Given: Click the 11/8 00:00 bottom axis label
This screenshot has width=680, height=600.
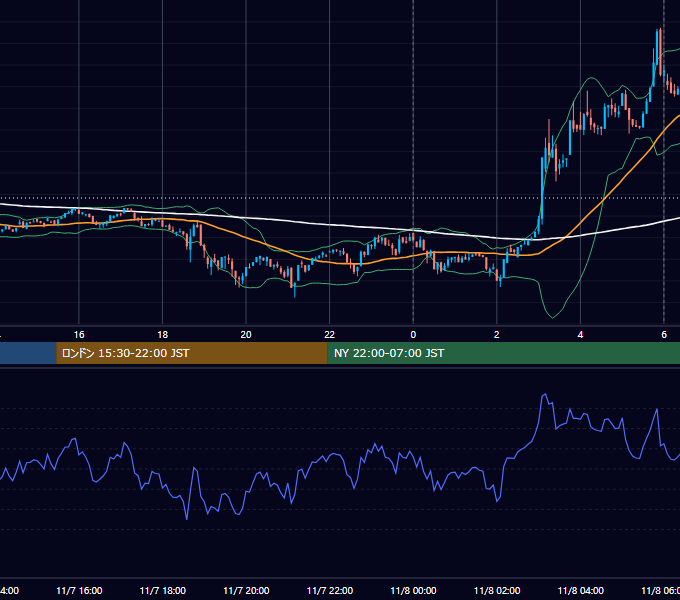Looking at the screenshot, I should click(x=413, y=591).
